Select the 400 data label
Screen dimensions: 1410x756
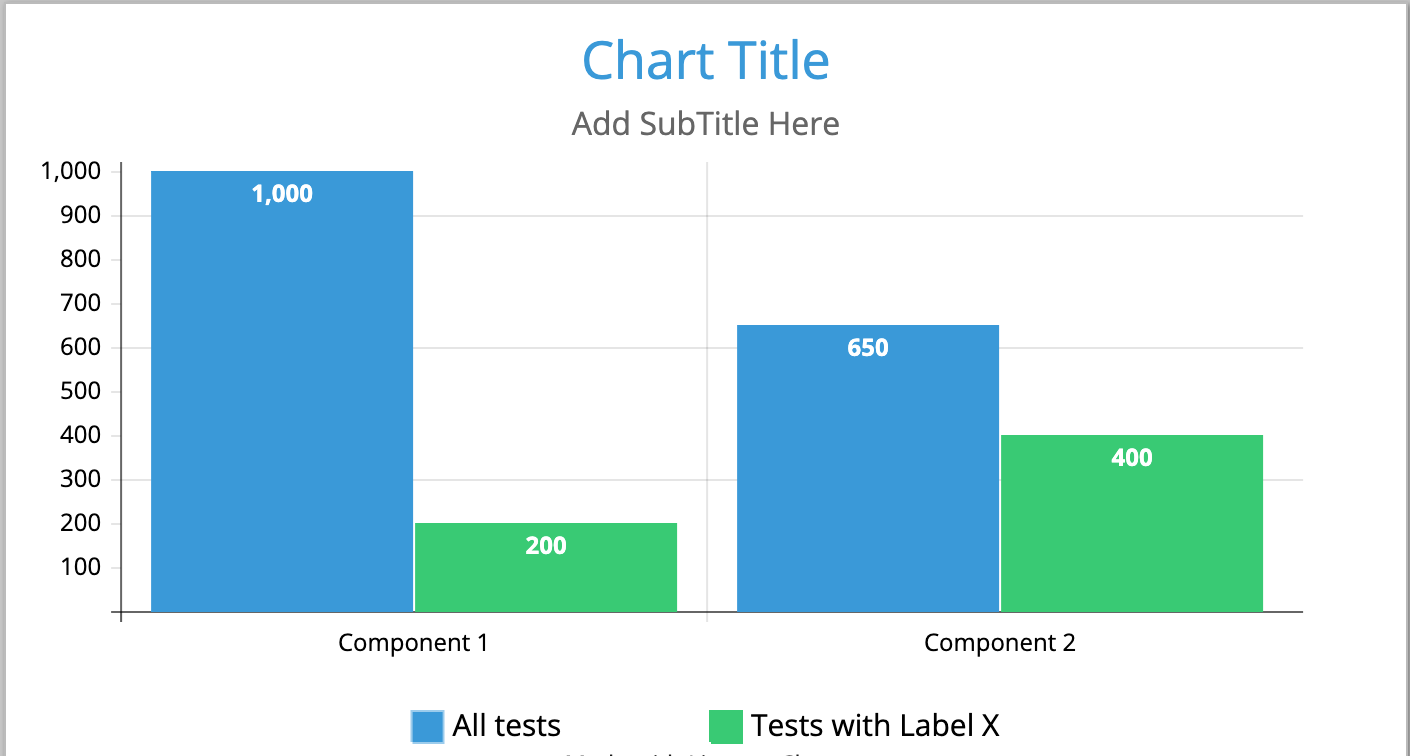point(1132,458)
